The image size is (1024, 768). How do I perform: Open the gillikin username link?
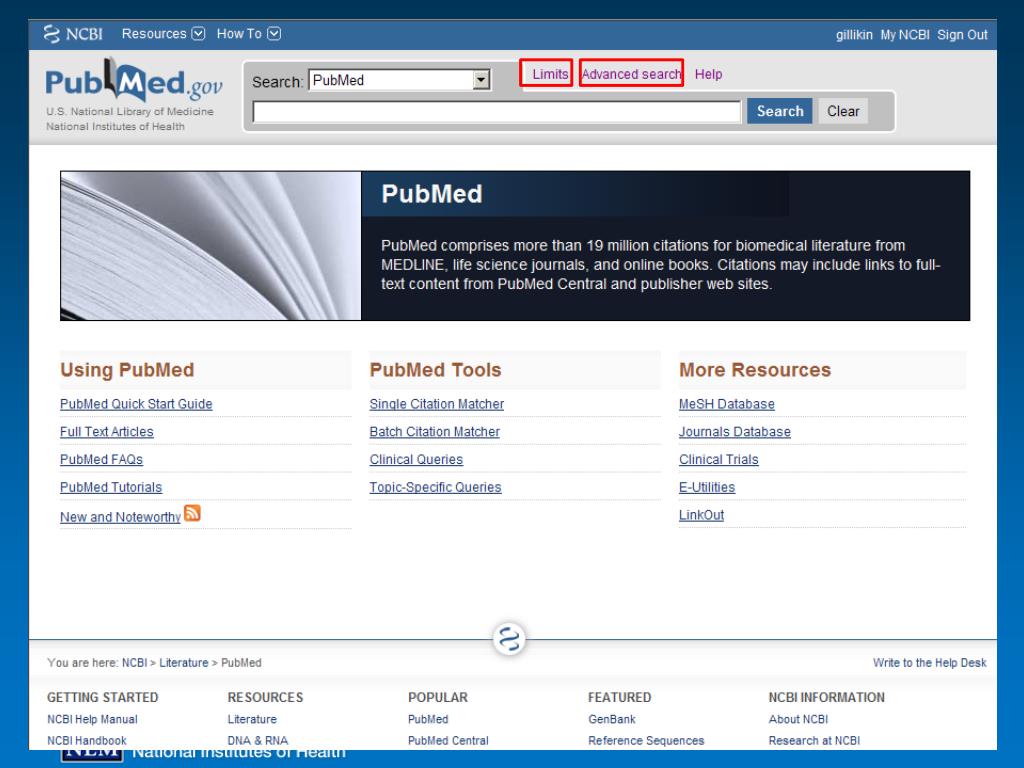[854, 35]
